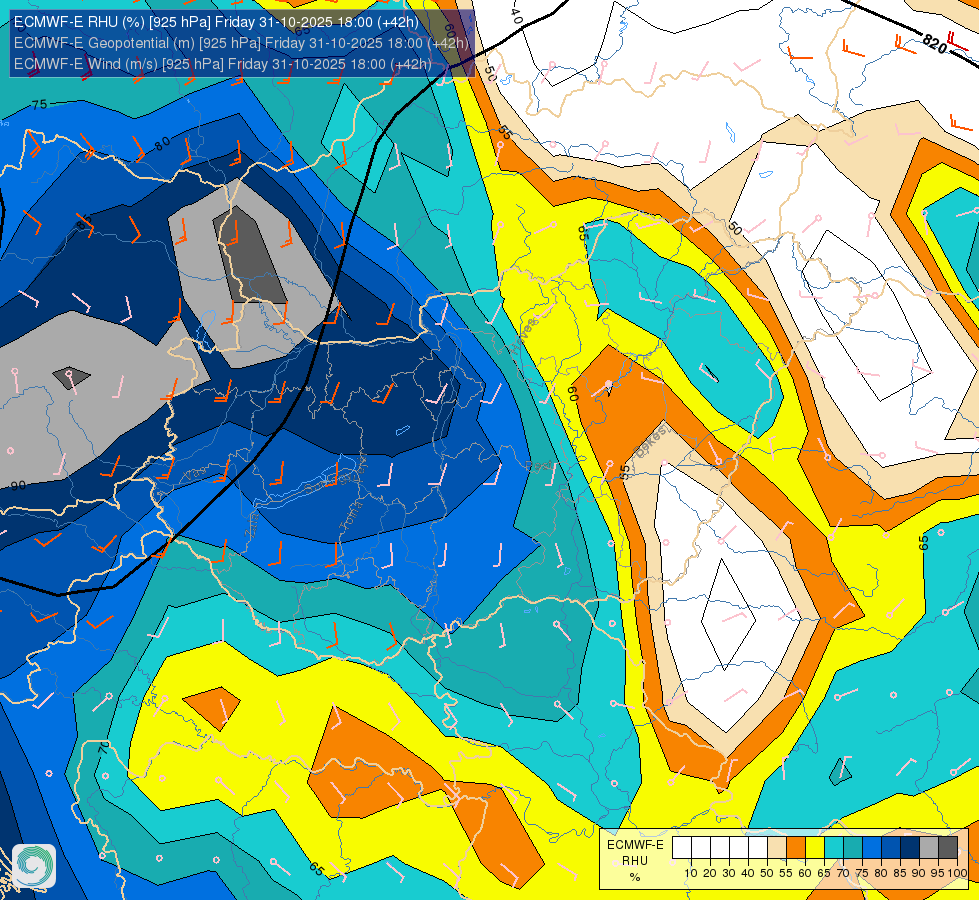
Task: Select the beige 50–55 legend swatch
Action: click(x=777, y=847)
